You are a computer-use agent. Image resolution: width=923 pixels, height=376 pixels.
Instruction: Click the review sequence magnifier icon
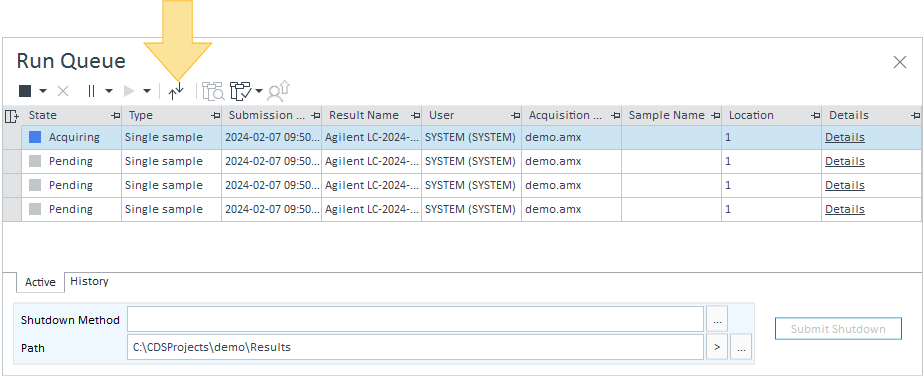[x=213, y=91]
